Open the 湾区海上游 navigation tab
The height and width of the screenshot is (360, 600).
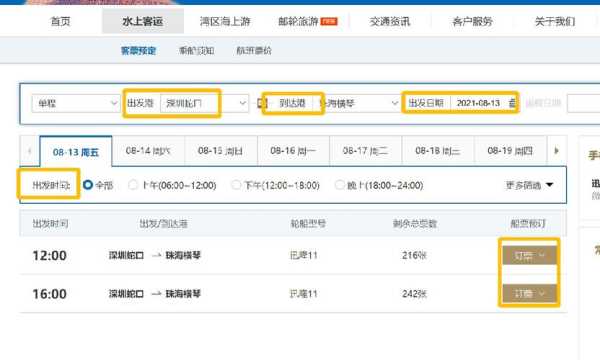pyautogui.click(x=225, y=21)
